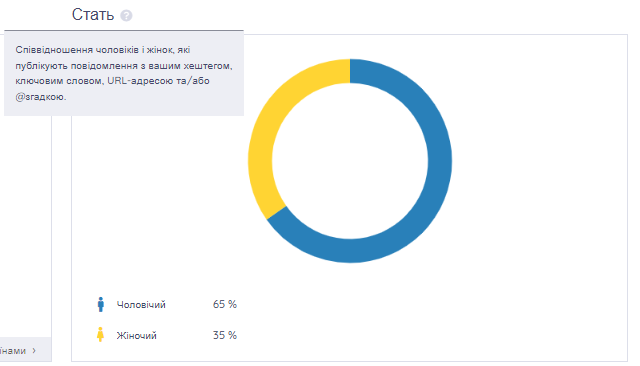Select the Чоловічий legend label
The height and width of the screenshot is (366, 640).
[141, 305]
